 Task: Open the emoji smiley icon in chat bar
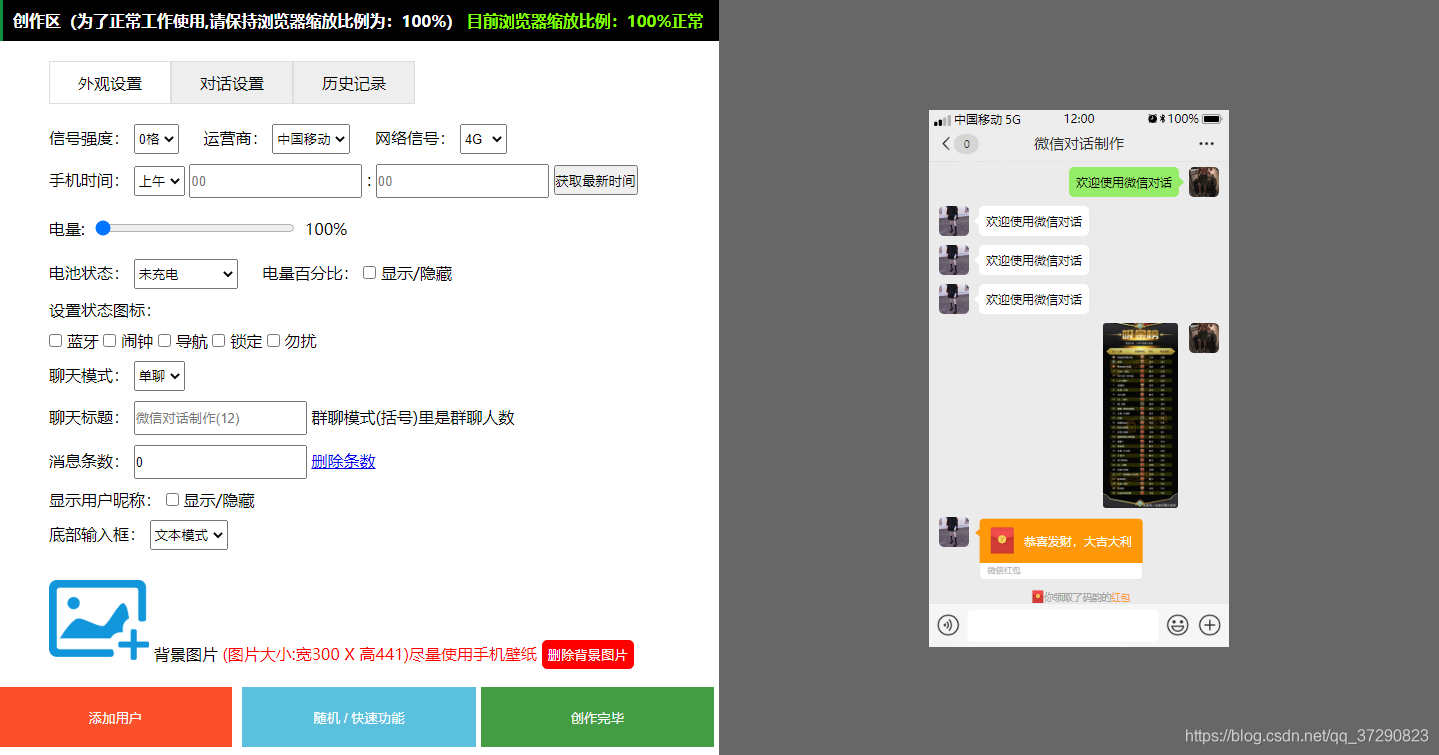pyautogui.click(x=1178, y=626)
